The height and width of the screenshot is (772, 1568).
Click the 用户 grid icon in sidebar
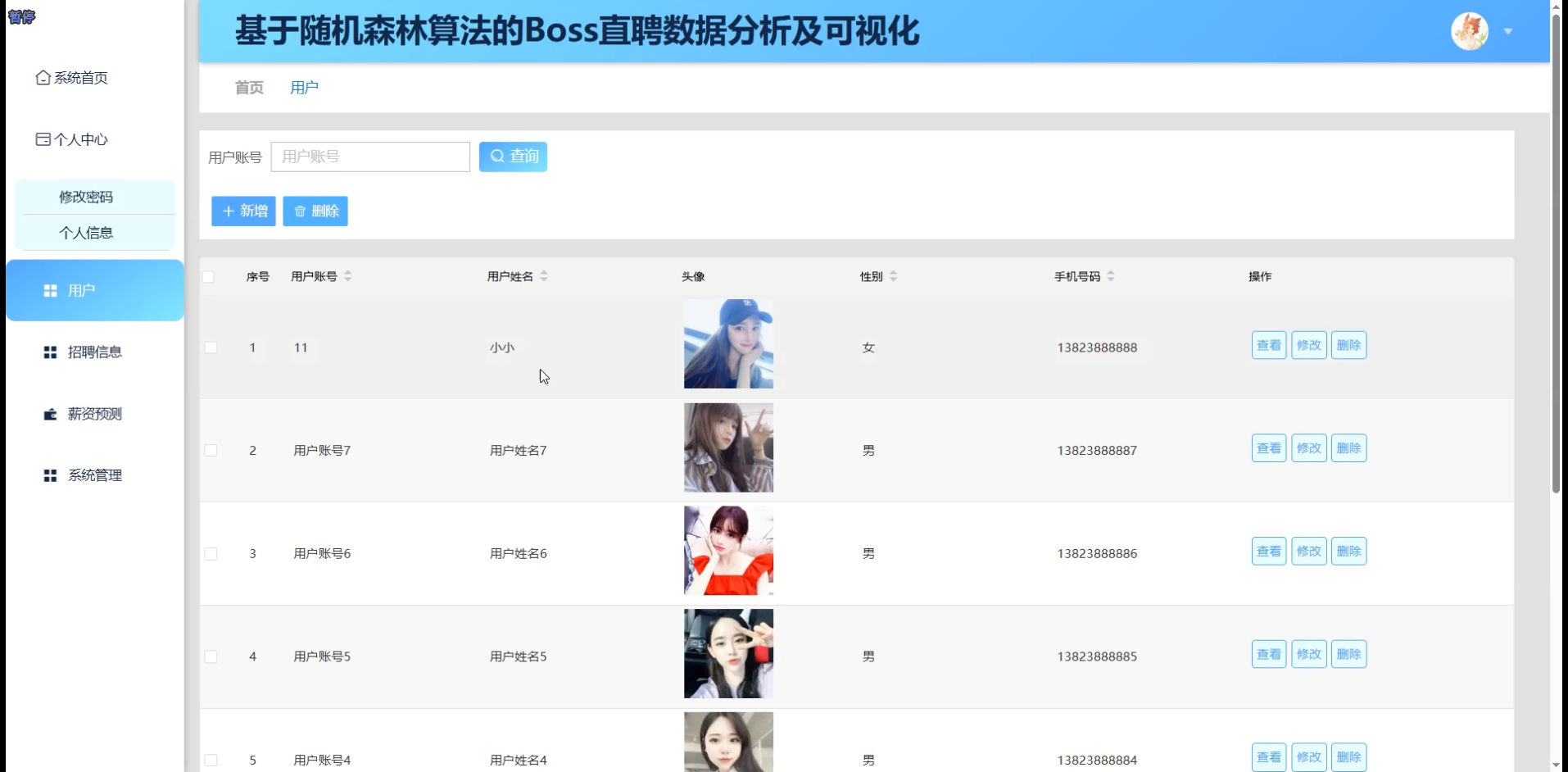(x=50, y=289)
